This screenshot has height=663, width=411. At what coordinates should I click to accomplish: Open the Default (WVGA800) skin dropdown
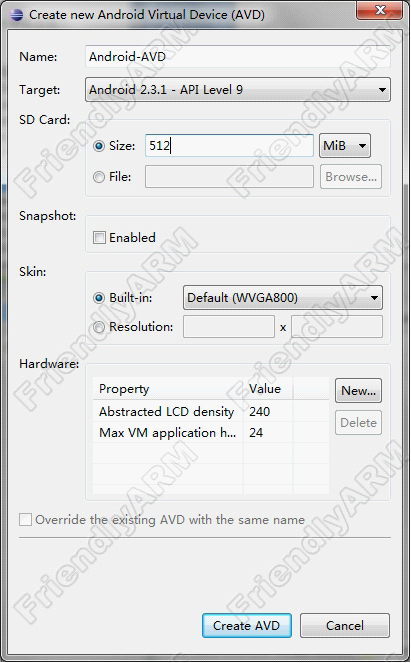(283, 298)
